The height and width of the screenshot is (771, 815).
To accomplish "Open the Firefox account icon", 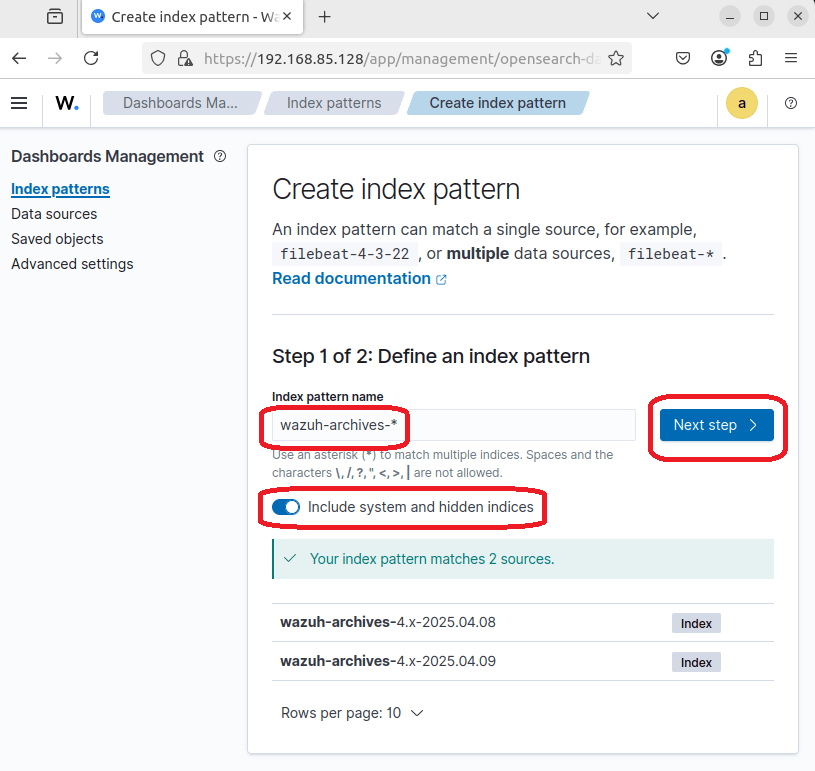I will pyautogui.click(x=719, y=58).
